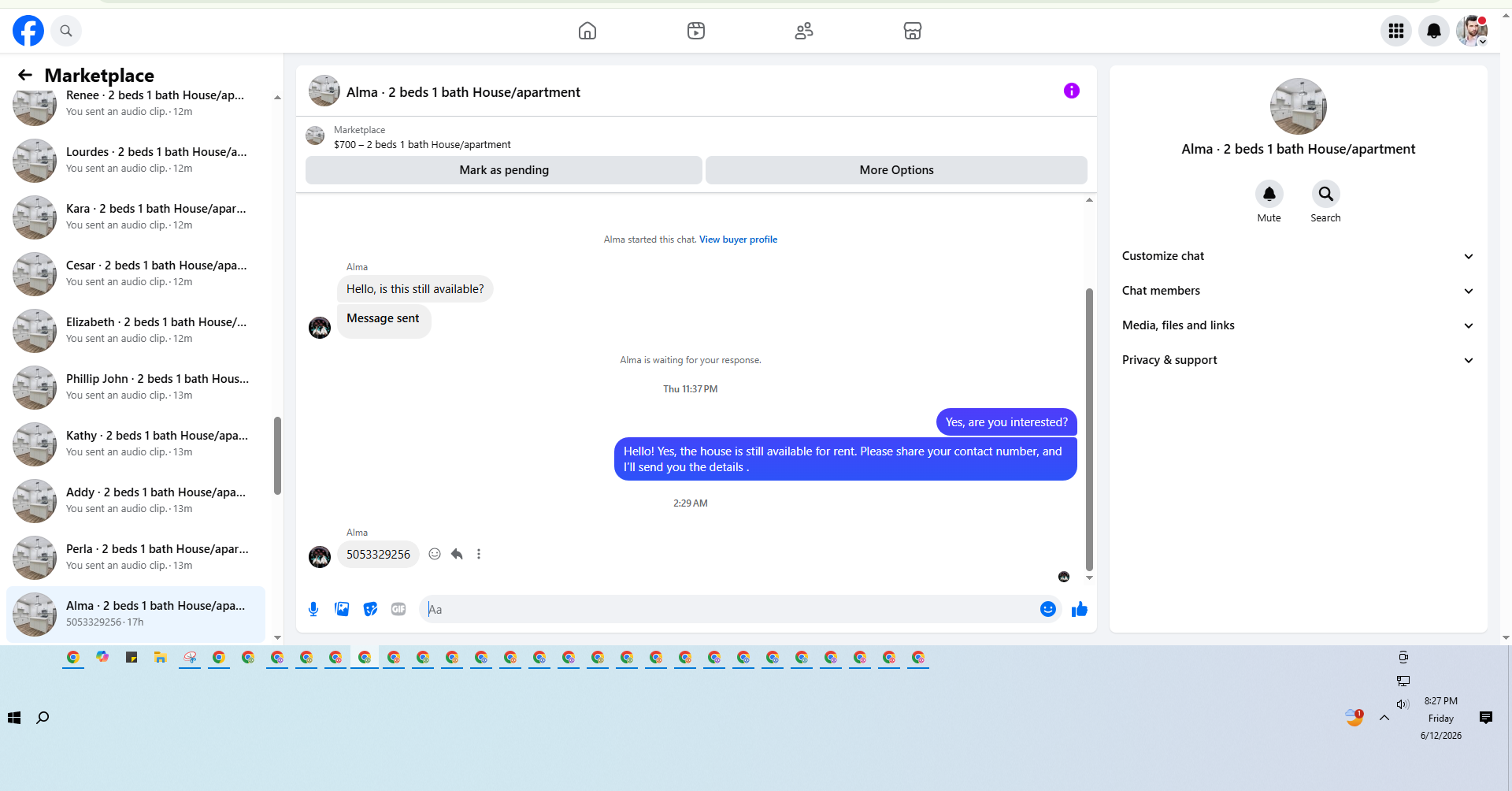The height and width of the screenshot is (791, 1512).
Task: Open File Explorer from taskbar
Action: pyautogui.click(x=161, y=657)
